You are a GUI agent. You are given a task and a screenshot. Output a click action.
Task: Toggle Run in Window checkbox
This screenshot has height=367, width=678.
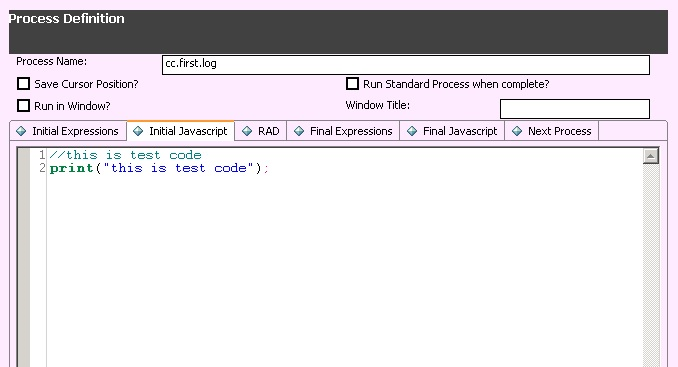coord(23,106)
